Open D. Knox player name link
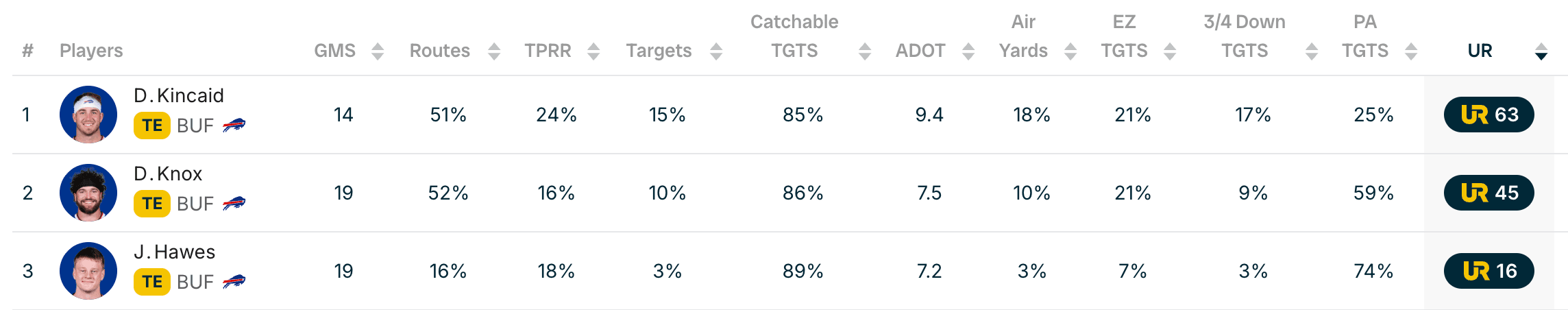 point(168,174)
